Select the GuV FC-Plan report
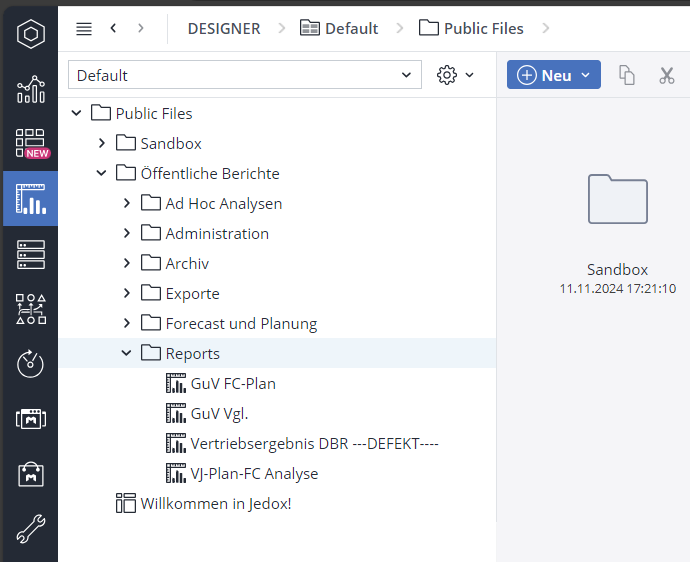Image resolution: width=690 pixels, height=562 pixels. pyautogui.click(x=232, y=384)
